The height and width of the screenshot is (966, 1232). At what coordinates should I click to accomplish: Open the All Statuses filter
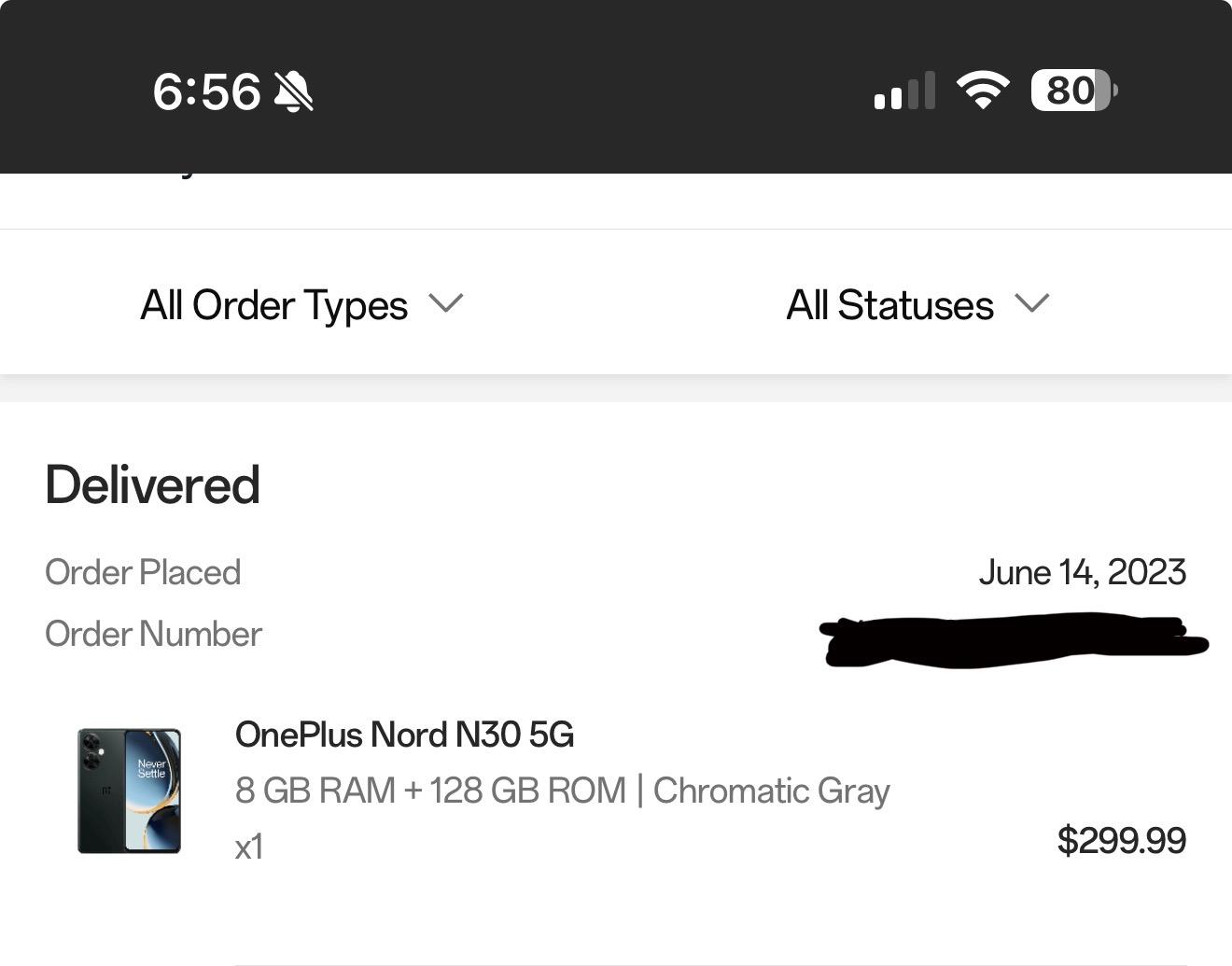[889, 305]
